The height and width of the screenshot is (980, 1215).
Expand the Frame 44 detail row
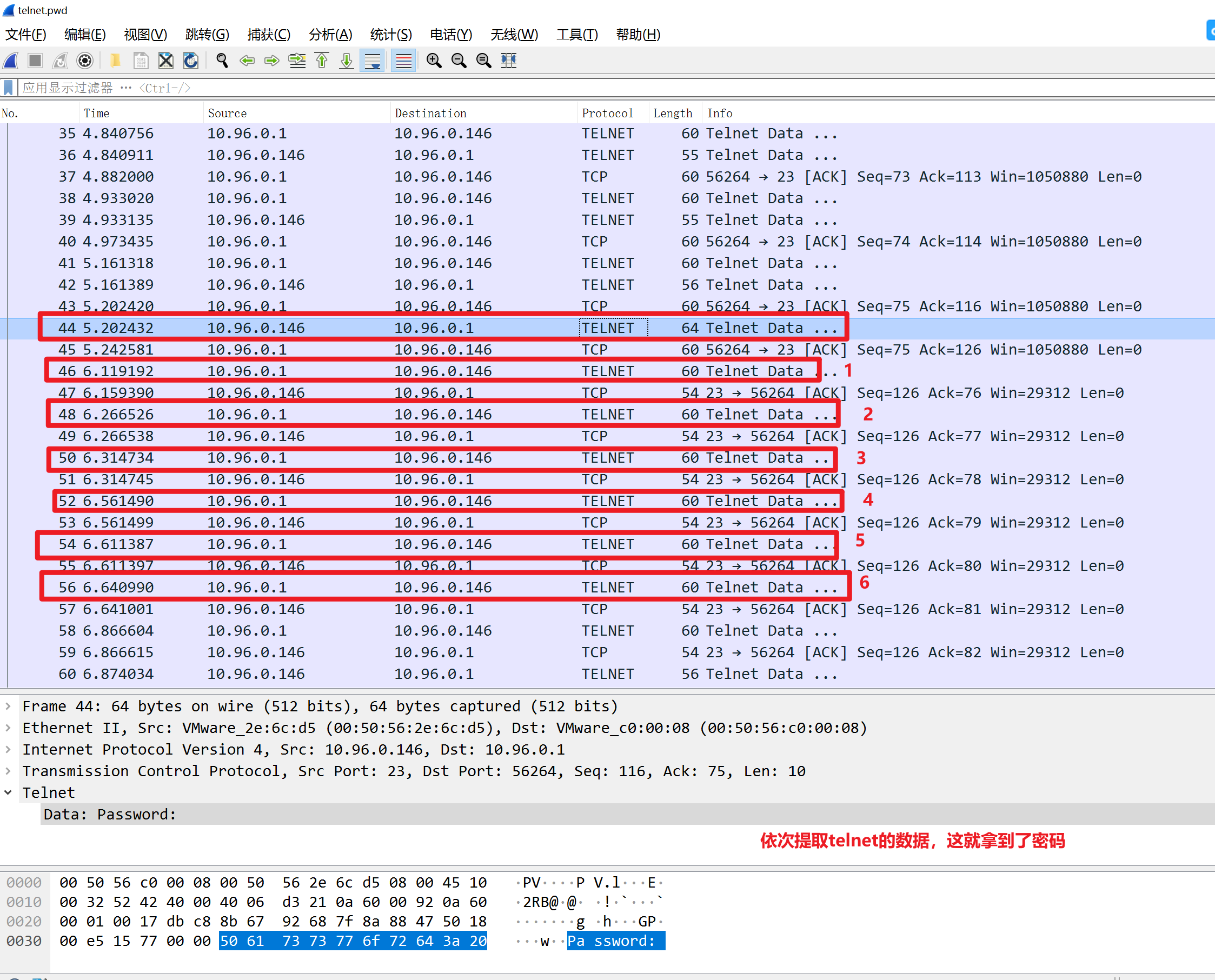8,706
